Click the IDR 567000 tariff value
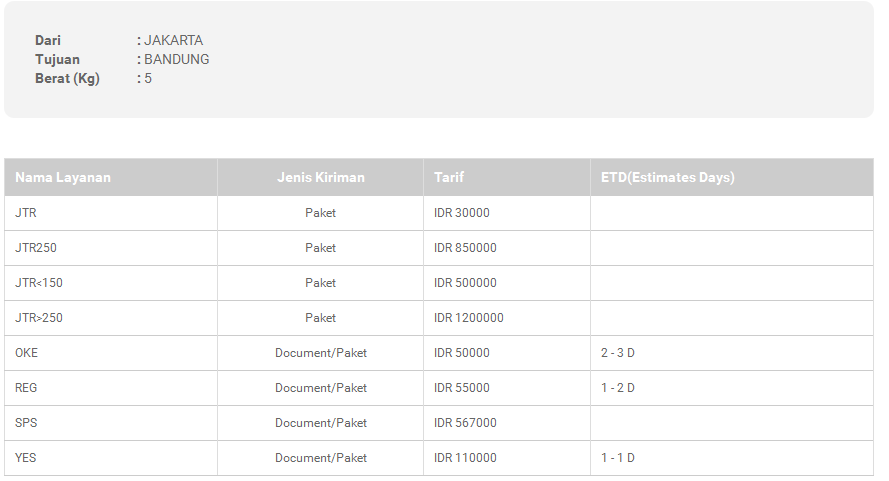889x481 pixels. click(465, 423)
